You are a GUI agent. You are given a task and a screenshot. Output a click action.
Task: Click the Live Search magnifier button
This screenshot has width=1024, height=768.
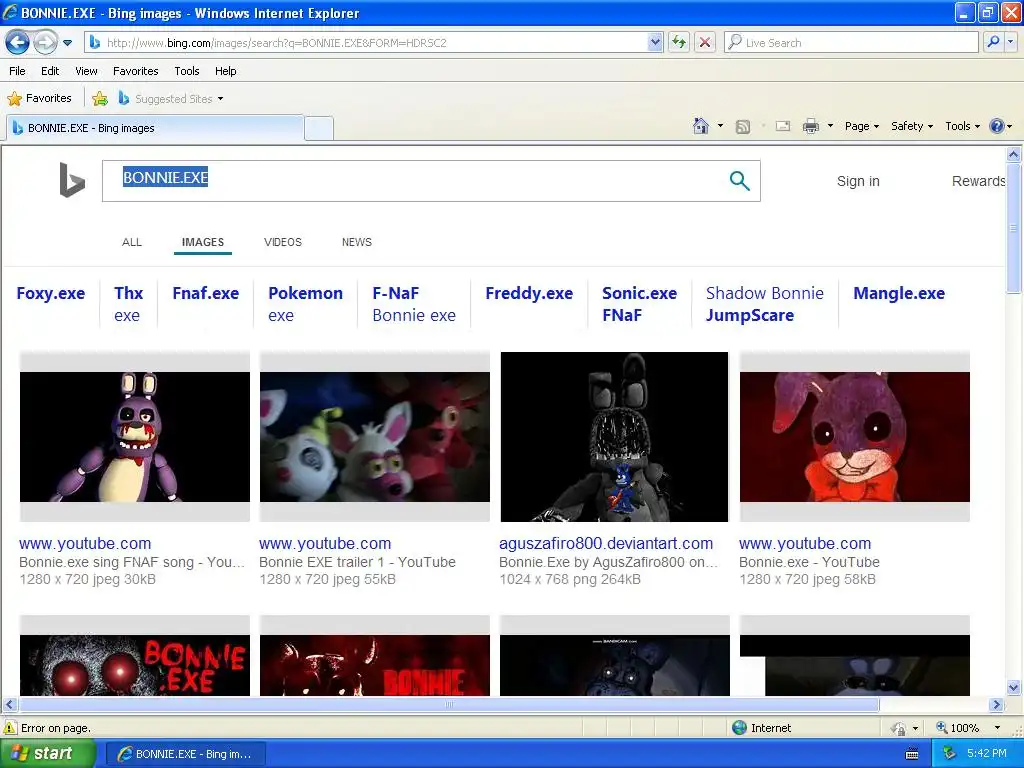pyautogui.click(x=993, y=42)
